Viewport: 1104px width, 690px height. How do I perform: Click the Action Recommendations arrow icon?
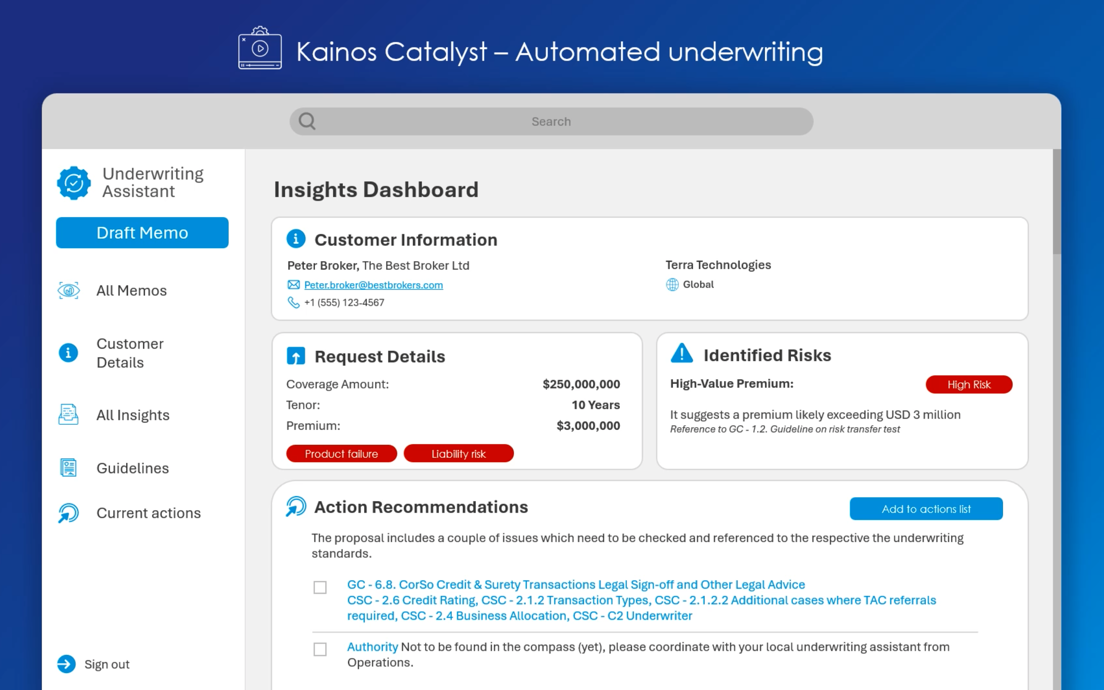(296, 506)
